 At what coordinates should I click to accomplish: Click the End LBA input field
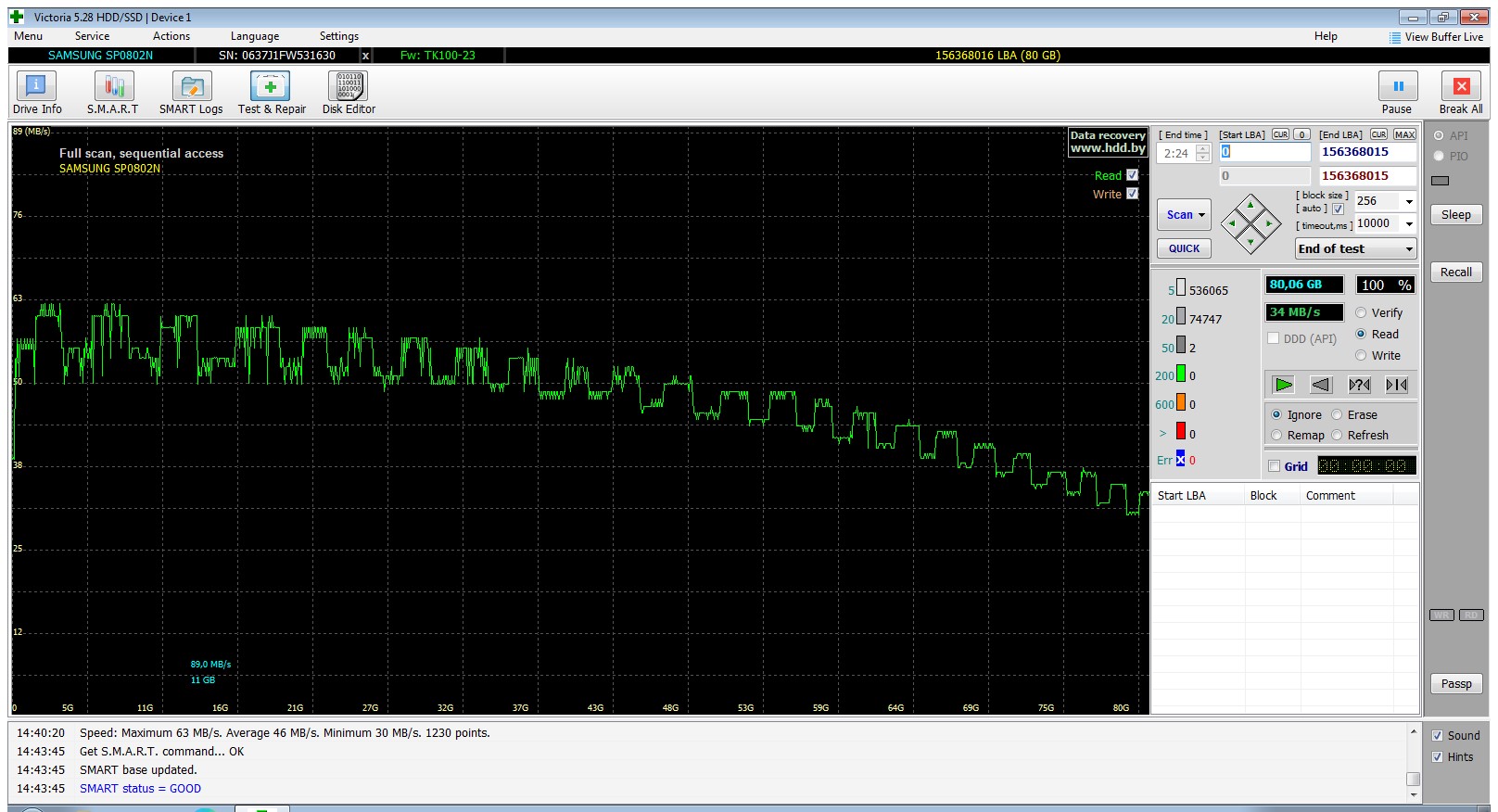[1367, 152]
